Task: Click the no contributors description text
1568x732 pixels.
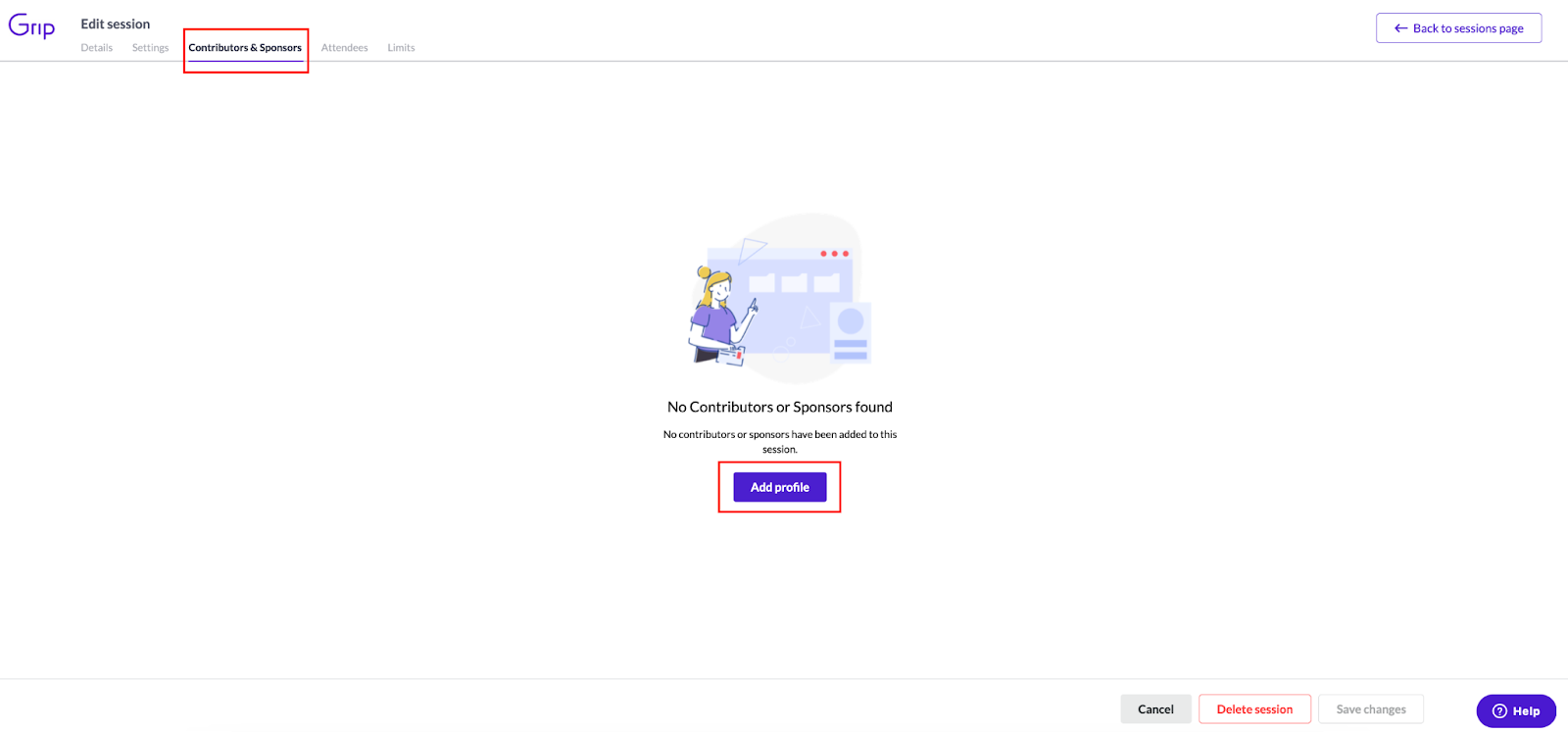Action: click(780, 442)
